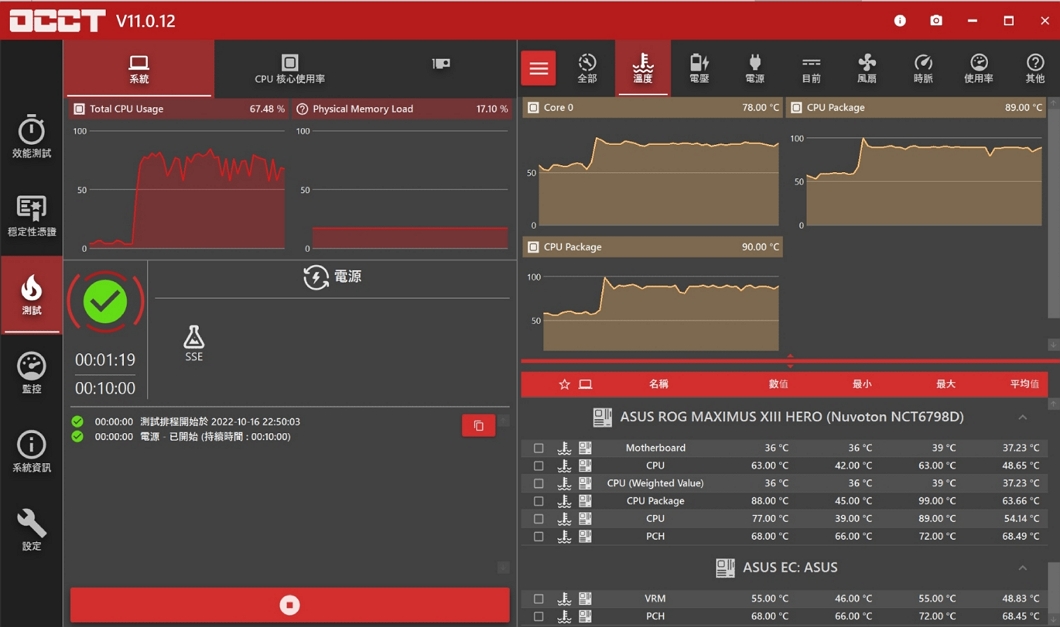
Task: Tick the PCH checkbox under the ASUS EC group
Action: [x=539, y=616]
